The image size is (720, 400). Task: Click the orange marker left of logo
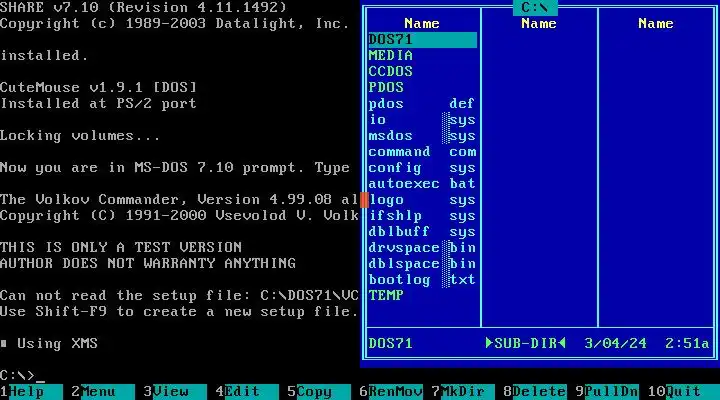click(x=364, y=200)
